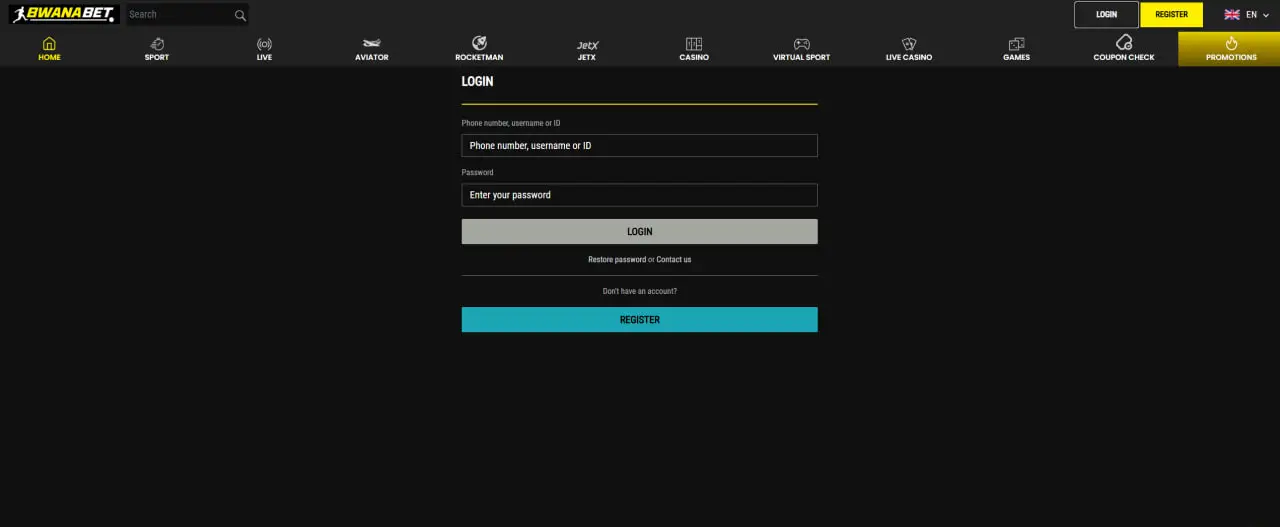
Task: Open the CASINO menu label
Action: (x=694, y=58)
